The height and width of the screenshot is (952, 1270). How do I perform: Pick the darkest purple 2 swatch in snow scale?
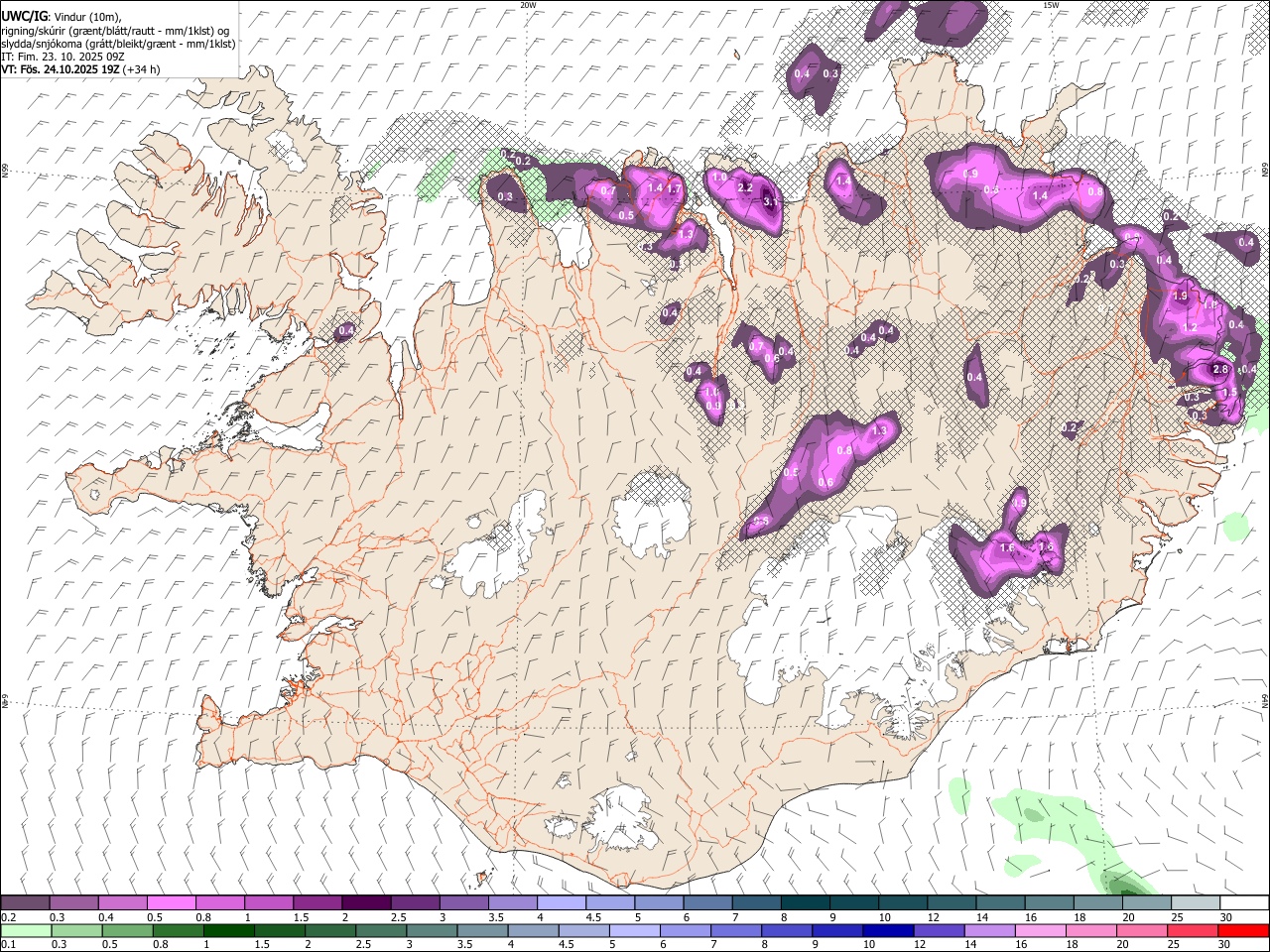coord(365,903)
